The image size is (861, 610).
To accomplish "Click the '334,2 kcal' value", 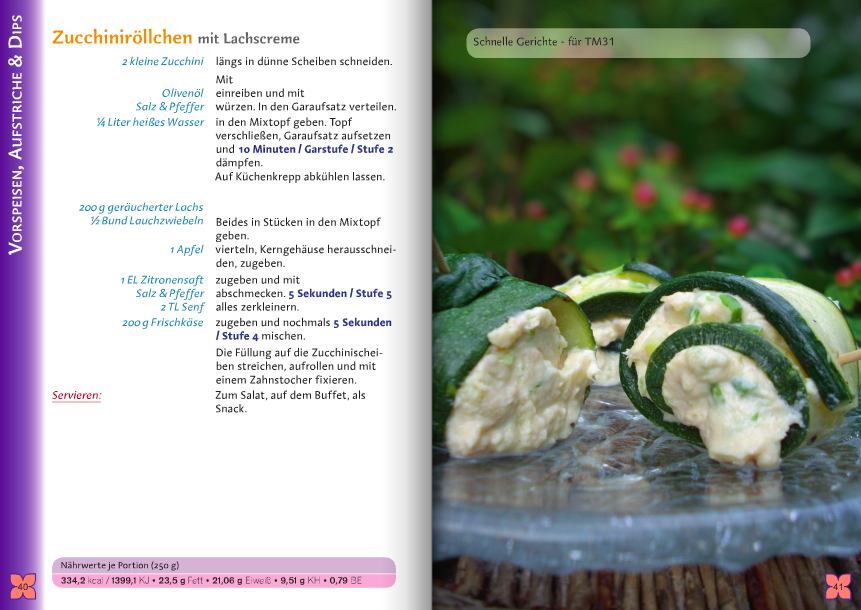I will 82,580.
